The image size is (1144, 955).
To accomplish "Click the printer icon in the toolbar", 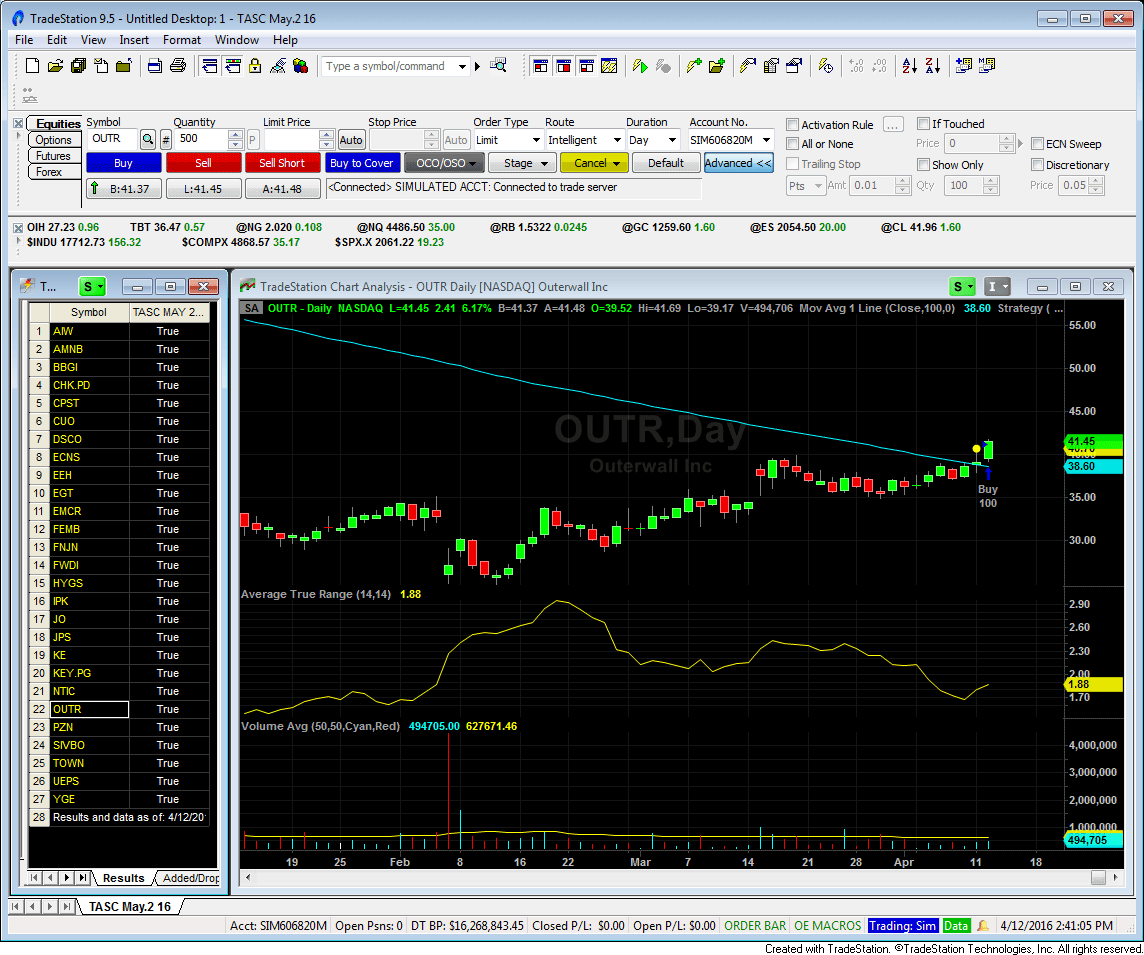I will coord(177,66).
